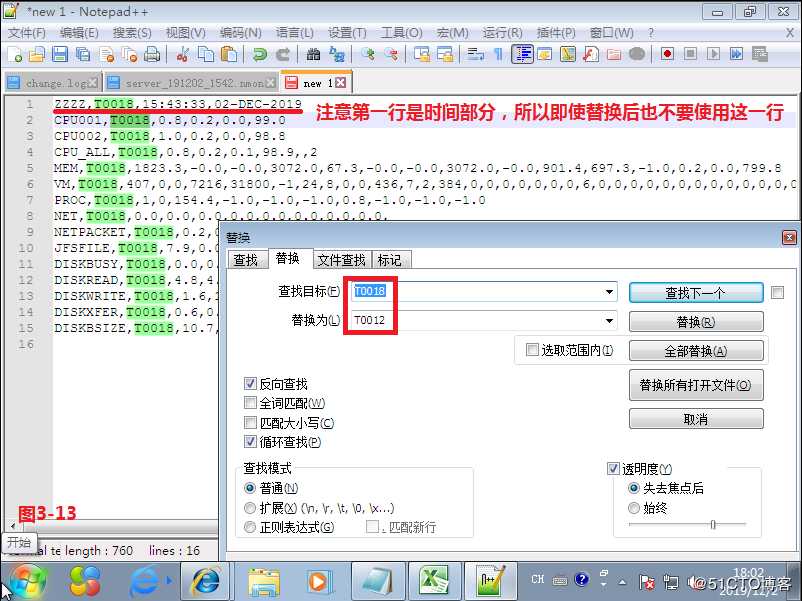The height and width of the screenshot is (601, 802).
Task: Click the 查找目标 input field containing T0018
Action: [484, 292]
